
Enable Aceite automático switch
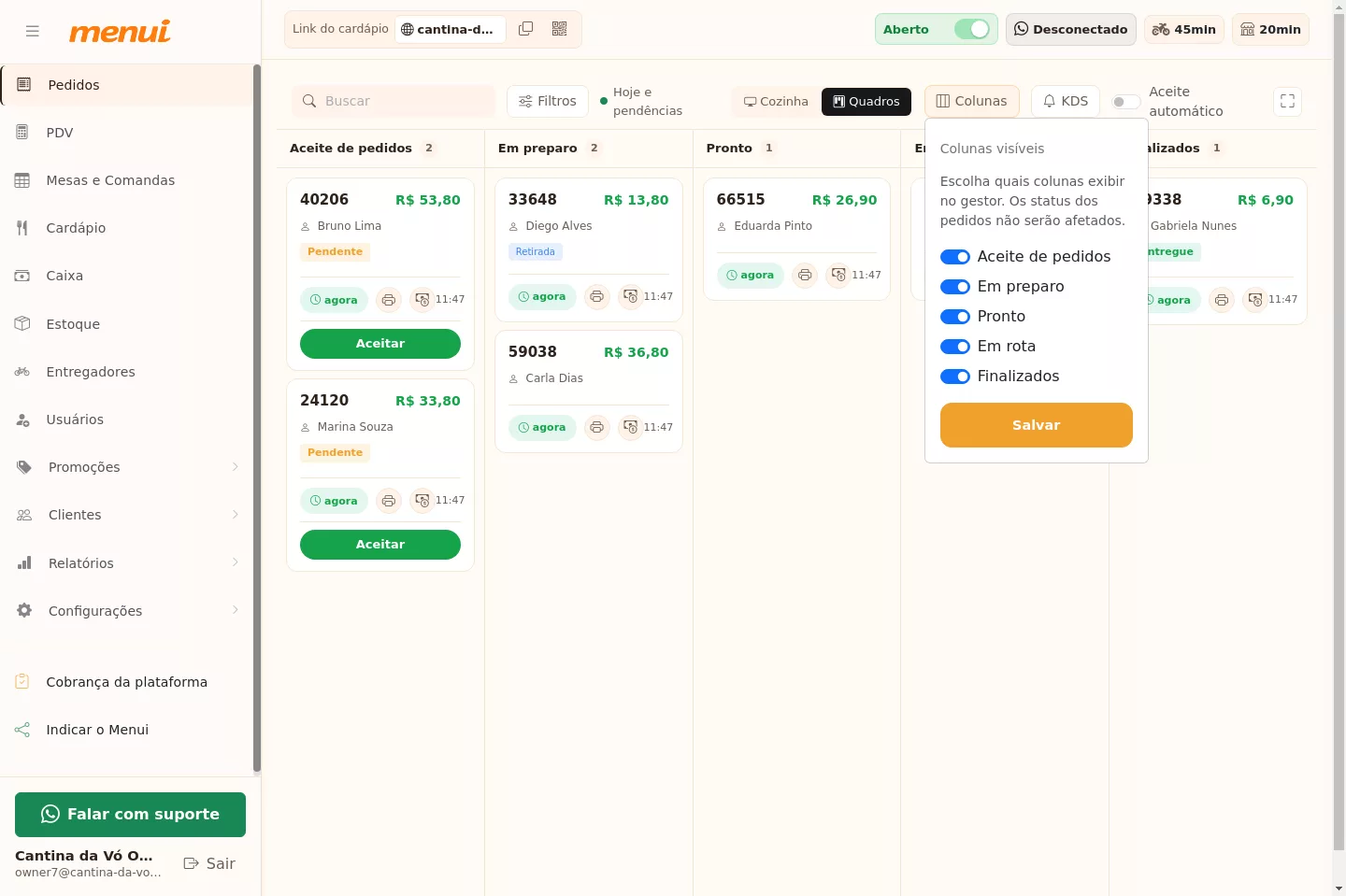1126,102
